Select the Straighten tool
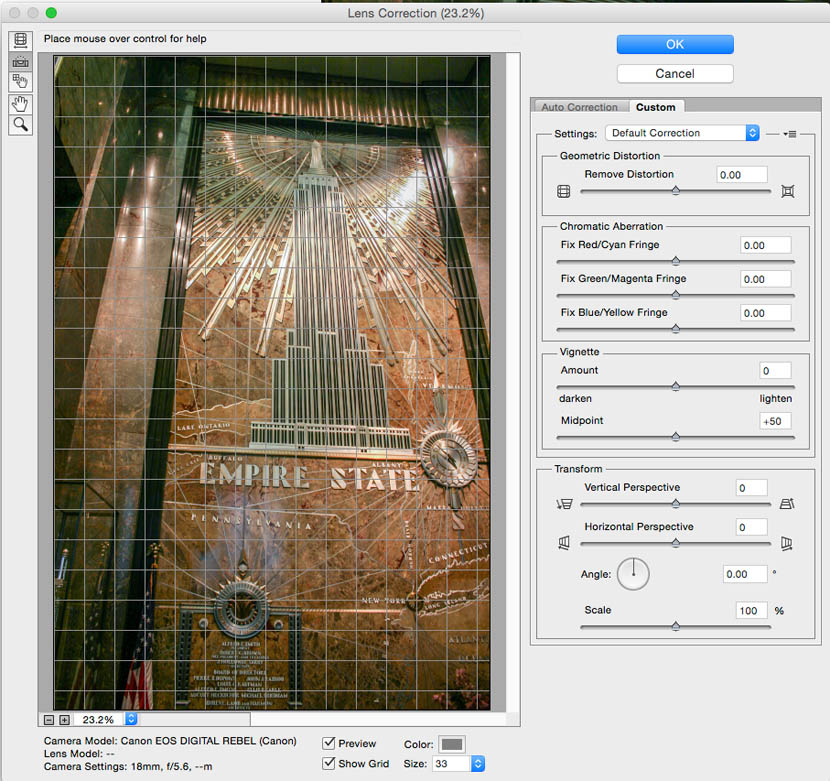This screenshot has width=830, height=781. point(20,62)
